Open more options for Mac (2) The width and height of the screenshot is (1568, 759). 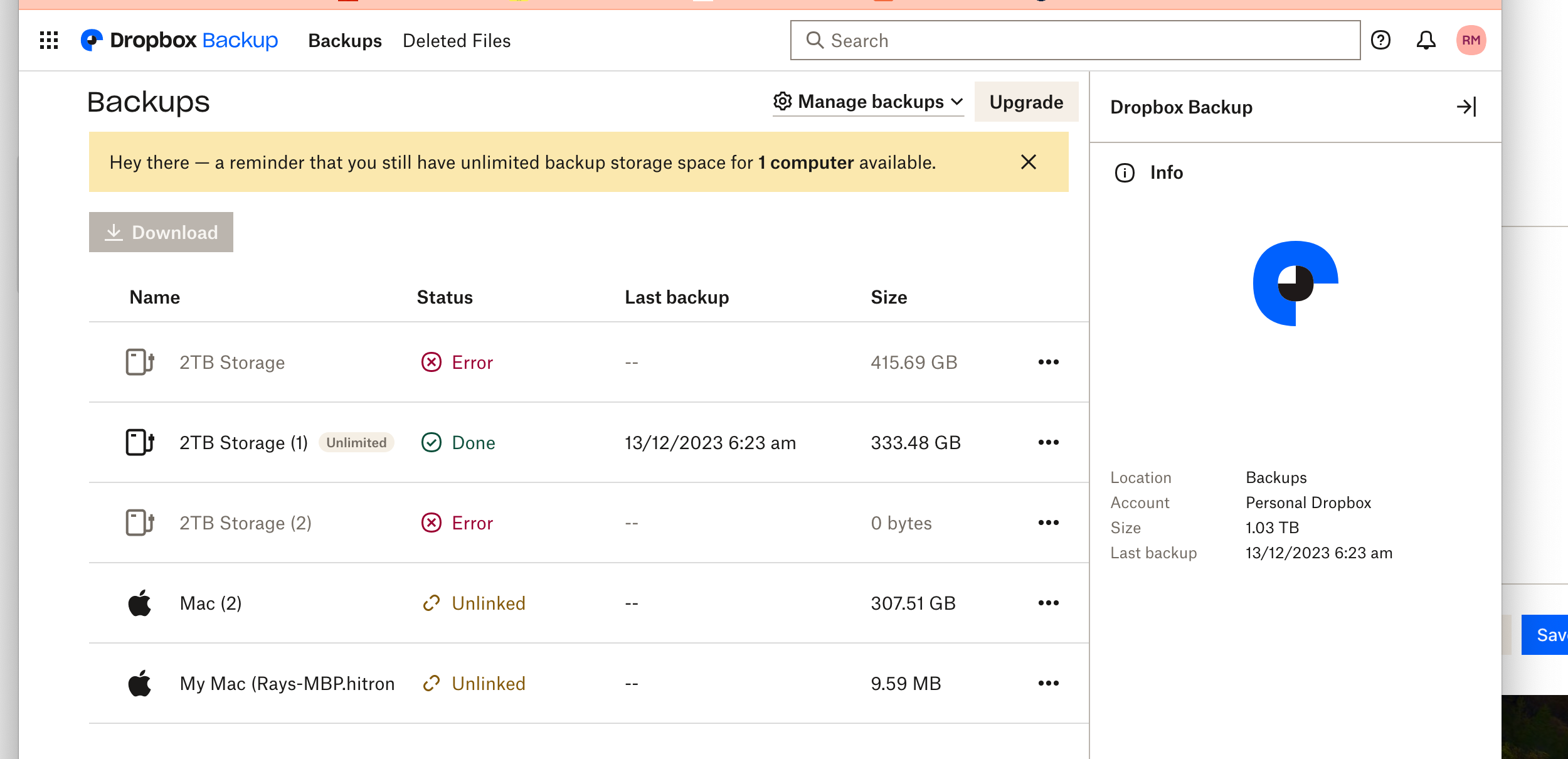pos(1048,603)
